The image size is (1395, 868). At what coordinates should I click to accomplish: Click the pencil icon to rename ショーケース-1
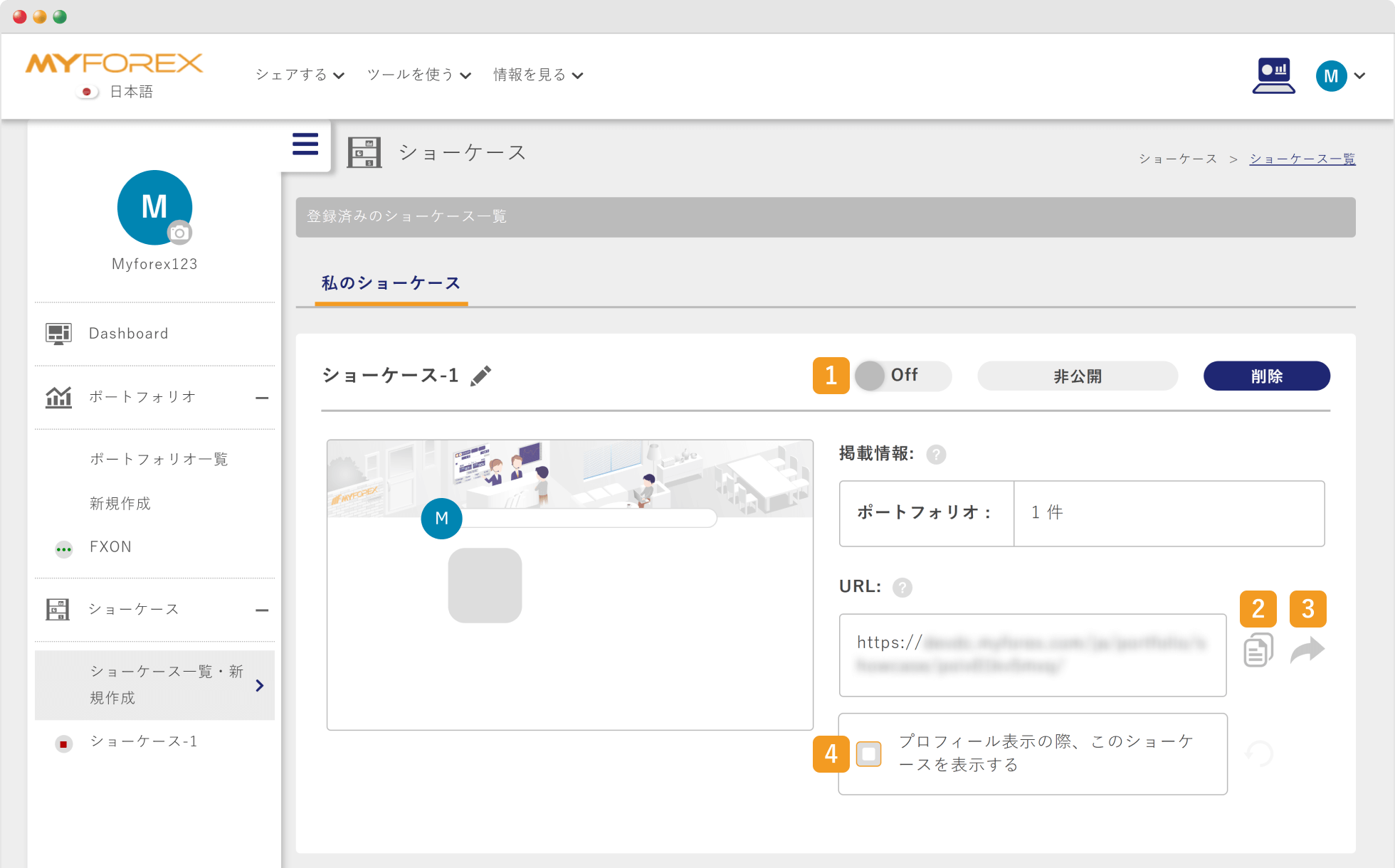coord(481,376)
